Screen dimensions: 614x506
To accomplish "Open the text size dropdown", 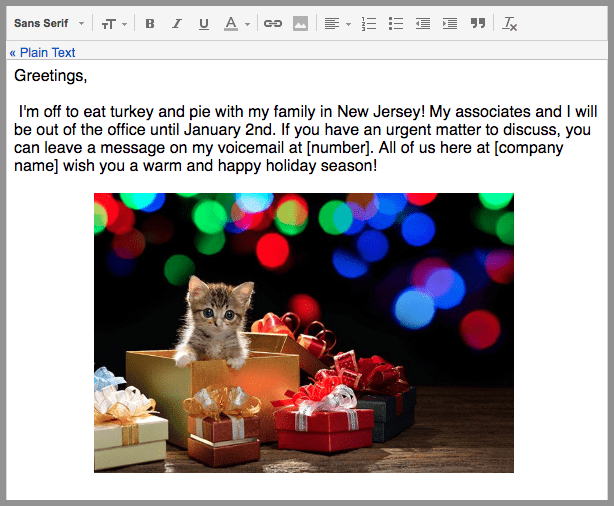I will pyautogui.click(x=113, y=23).
